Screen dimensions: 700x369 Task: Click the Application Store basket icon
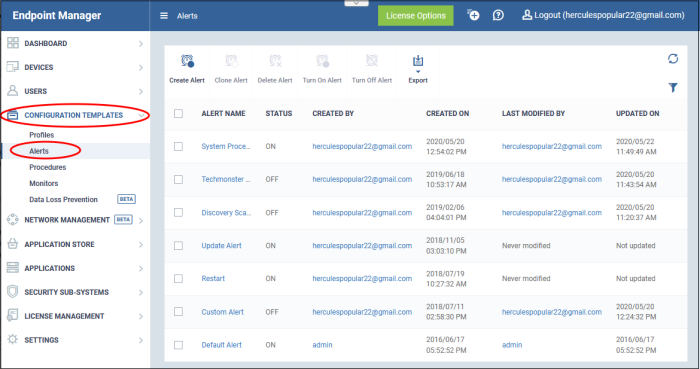coord(13,244)
